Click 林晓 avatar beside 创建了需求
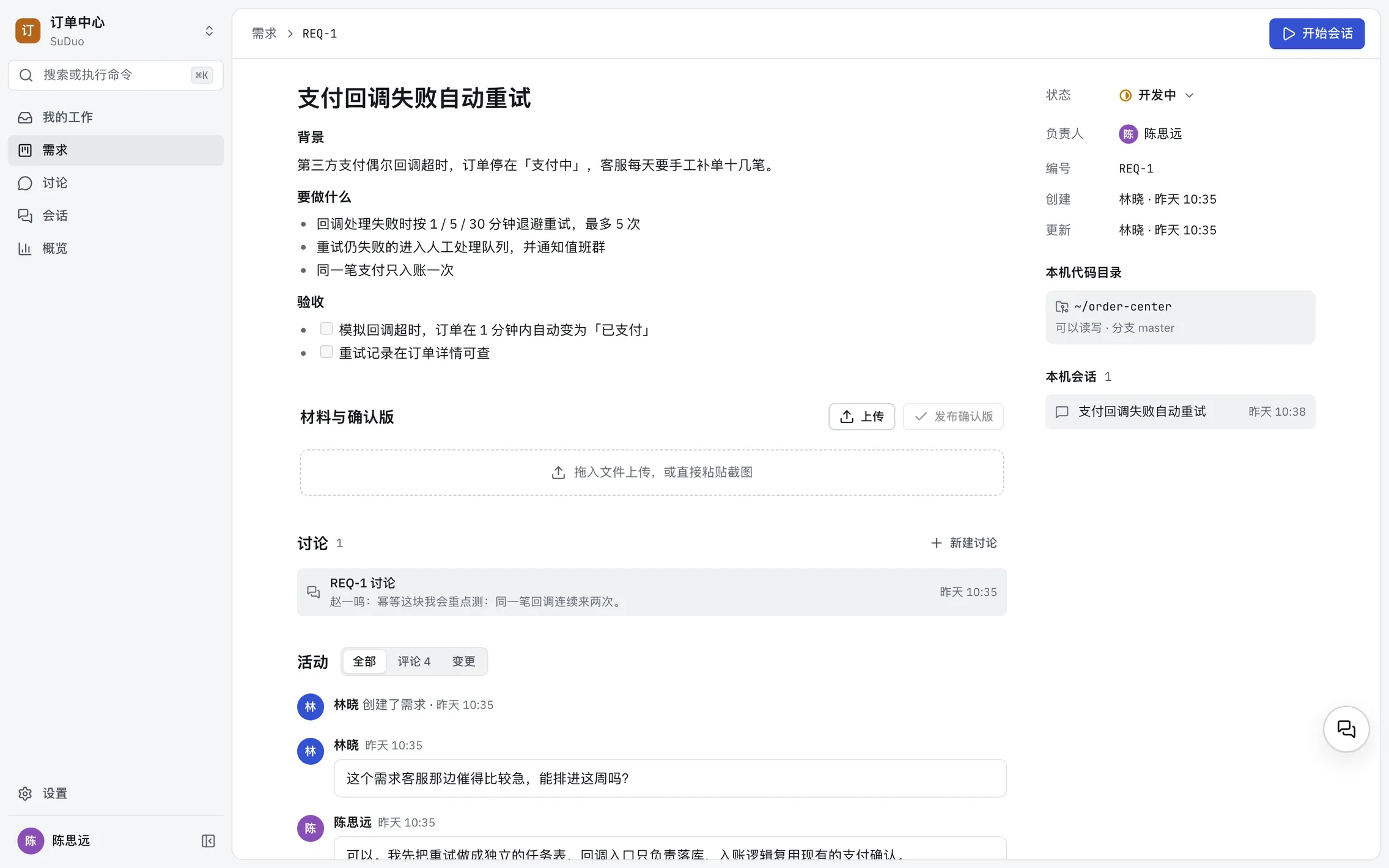Image resolution: width=1389 pixels, height=868 pixels. coord(311,707)
